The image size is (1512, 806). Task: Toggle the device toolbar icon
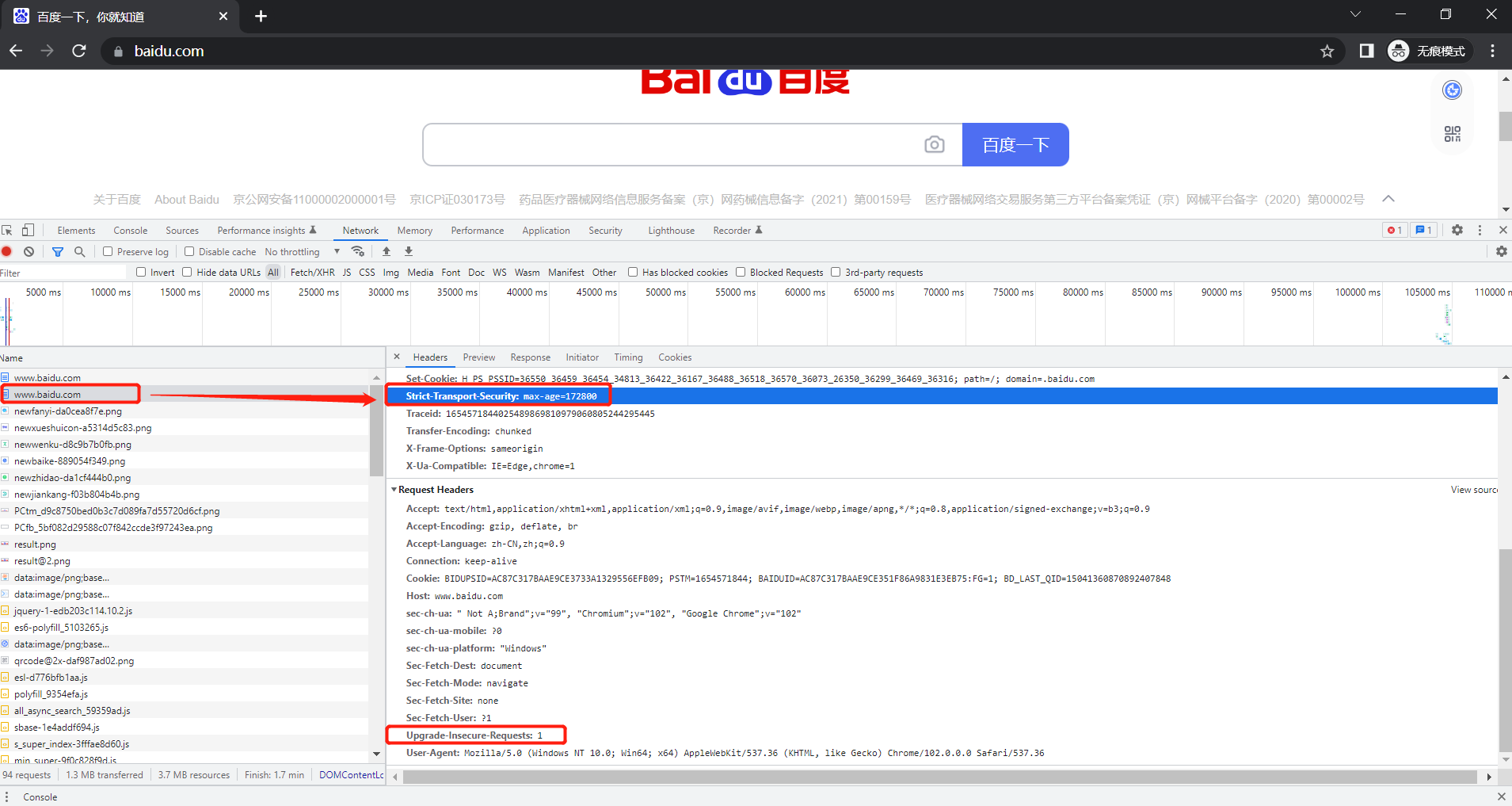[28, 230]
